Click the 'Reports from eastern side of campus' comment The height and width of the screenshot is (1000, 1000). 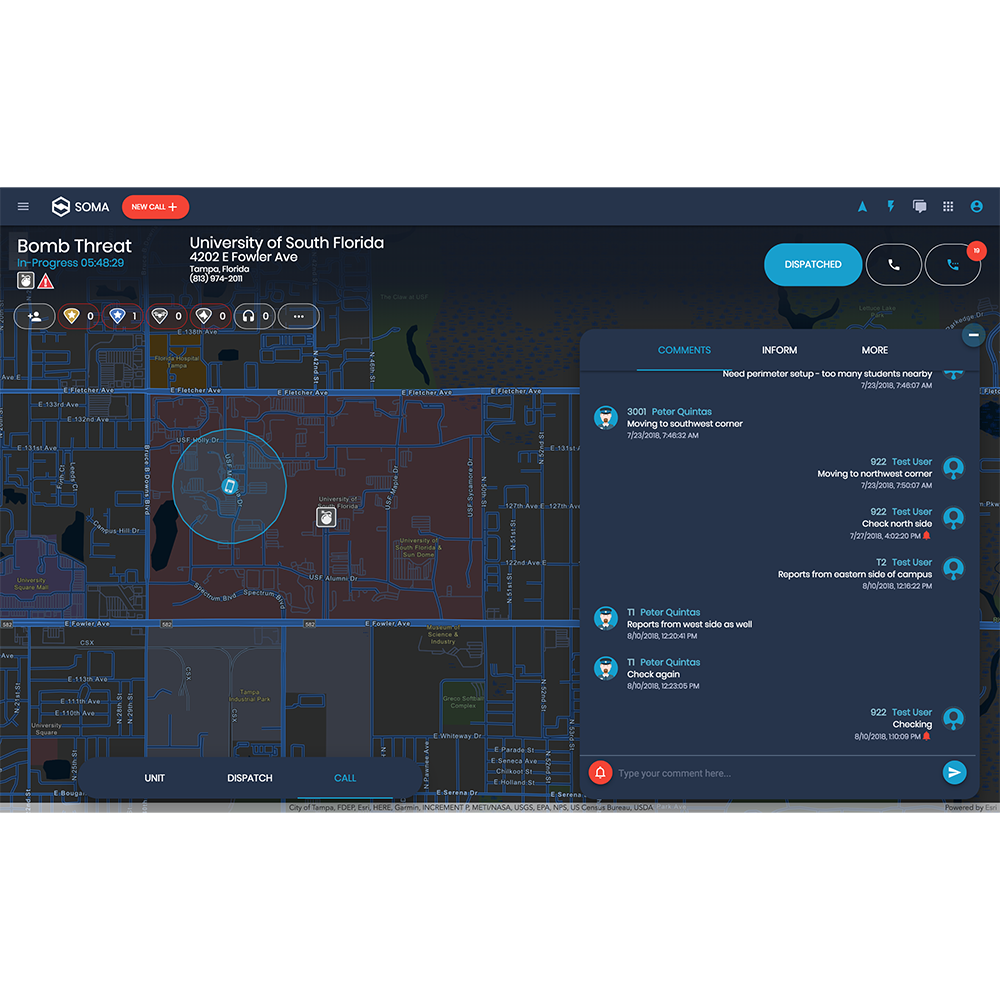click(x=855, y=574)
